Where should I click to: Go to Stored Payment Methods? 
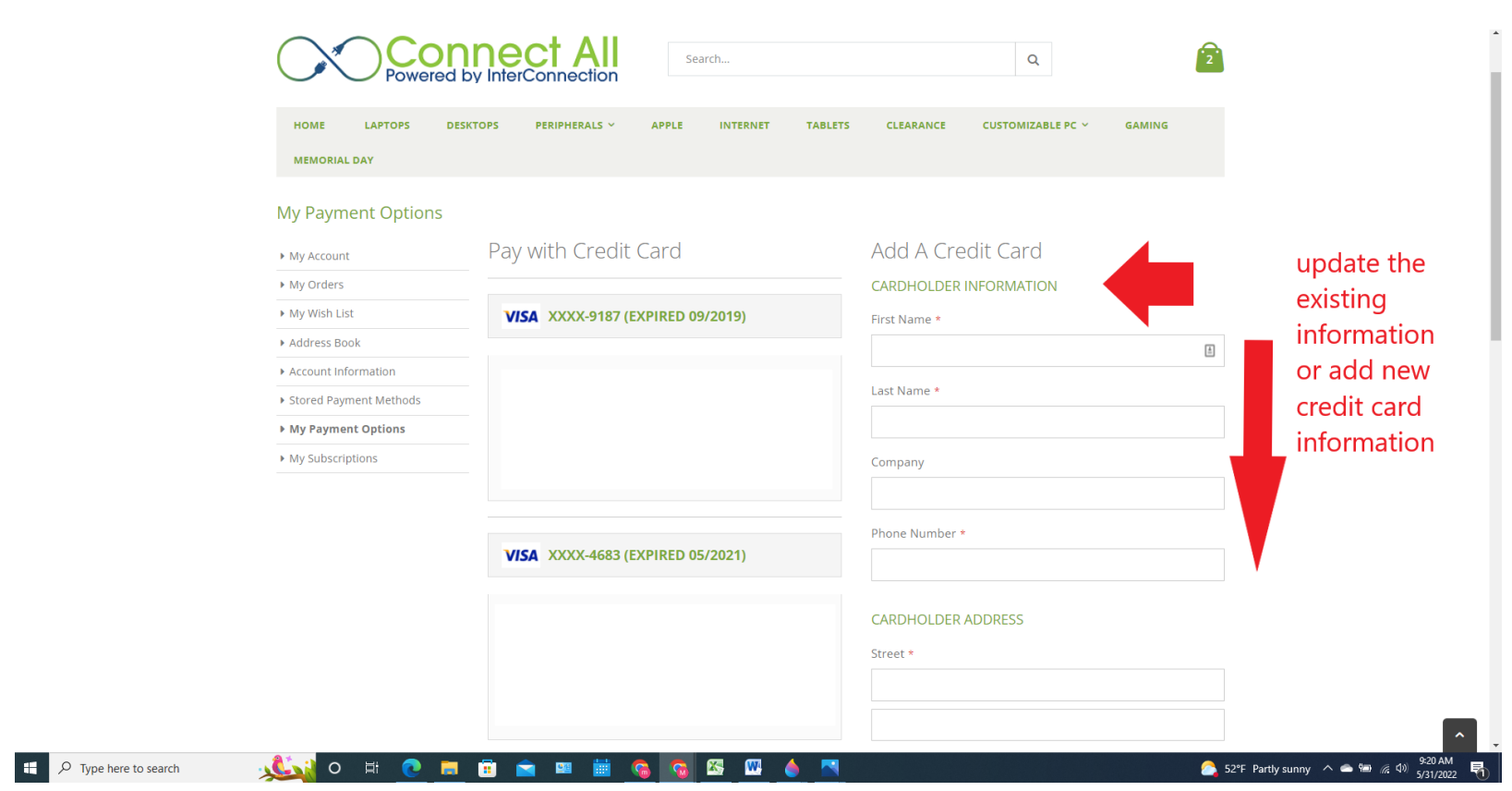tap(355, 401)
